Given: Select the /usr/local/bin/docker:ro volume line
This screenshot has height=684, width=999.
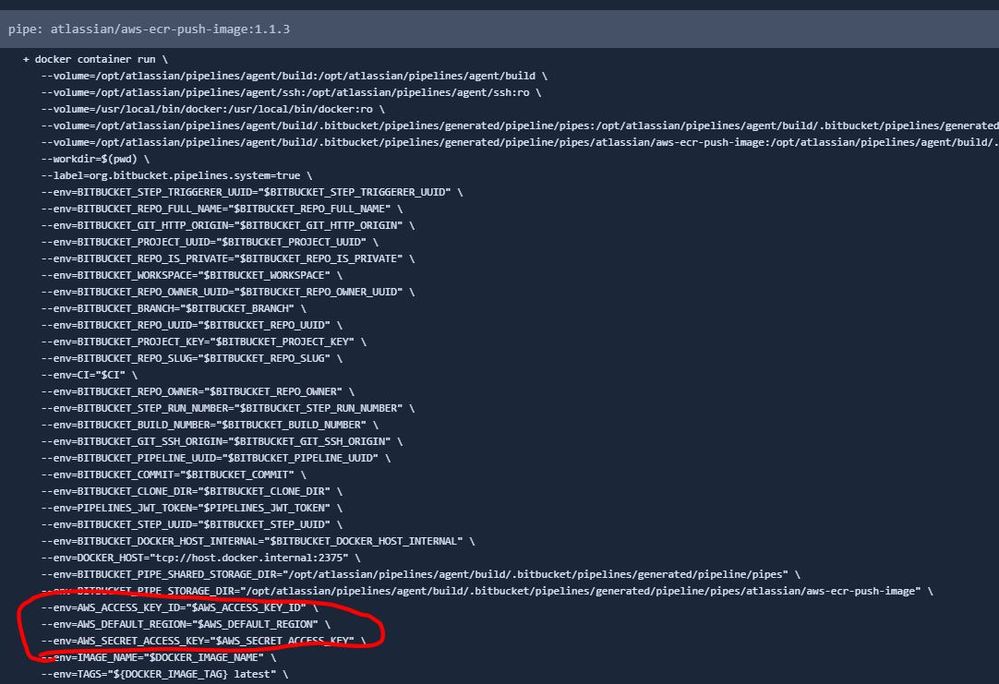Looking at the screenshot, I should [x=213, y=109].
